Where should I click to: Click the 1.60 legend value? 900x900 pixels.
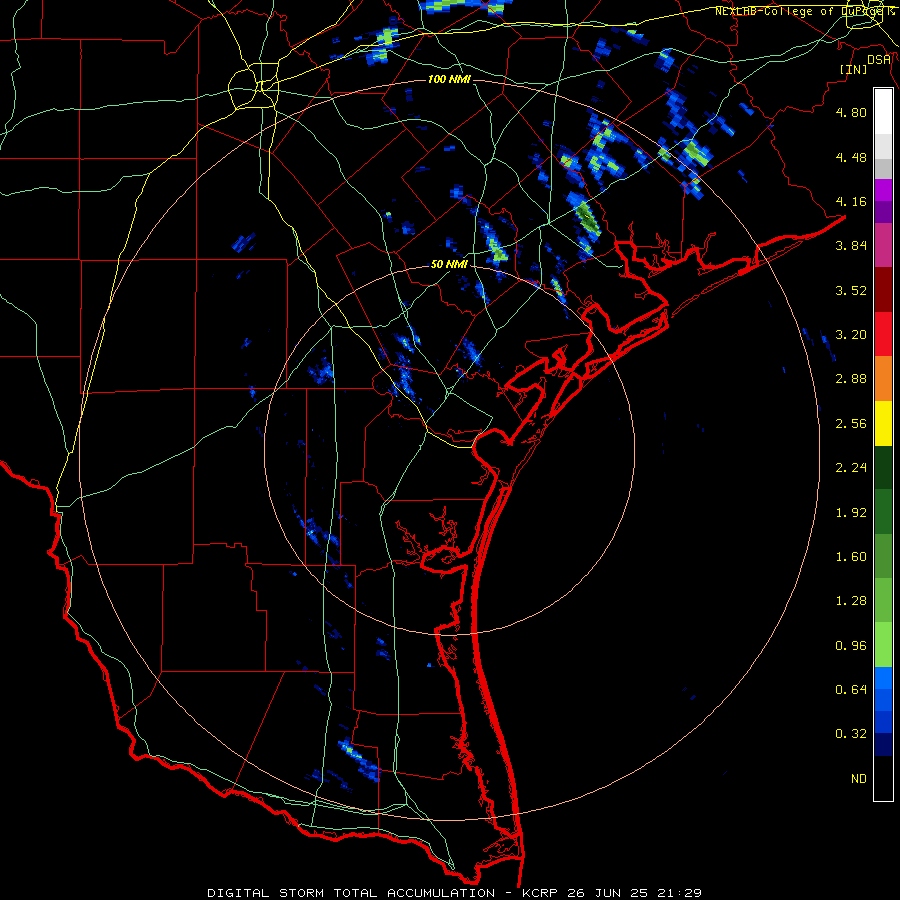click(851, 557)
